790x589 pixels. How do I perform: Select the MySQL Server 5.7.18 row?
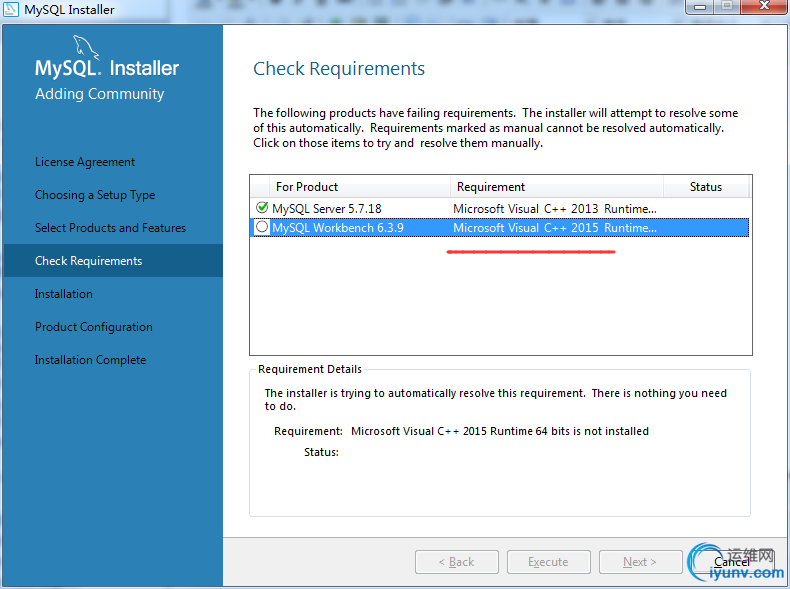tap(499, 208)
